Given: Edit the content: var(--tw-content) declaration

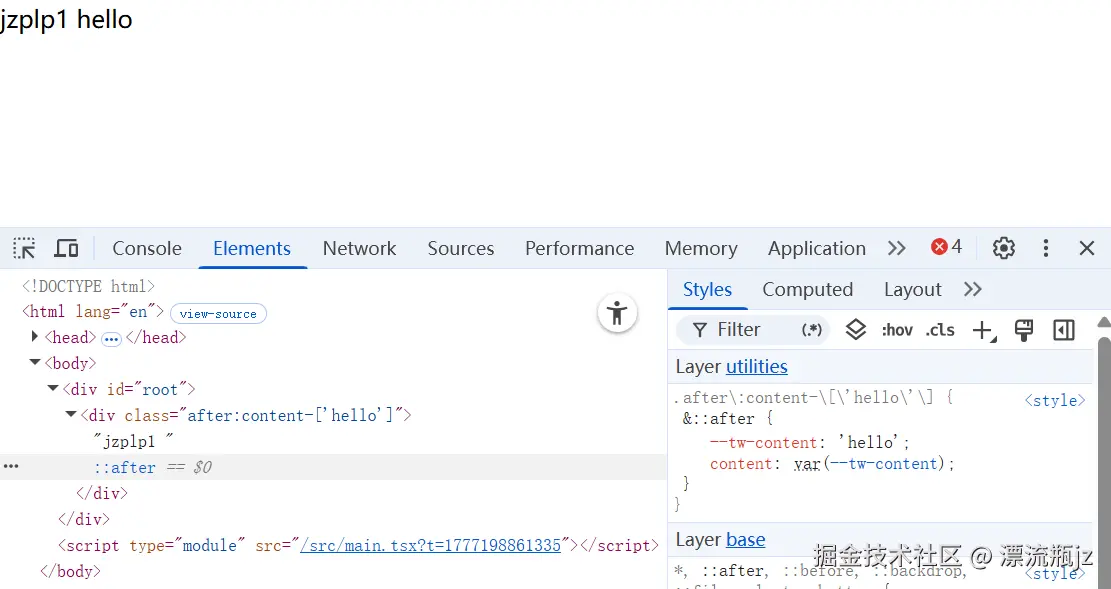Looking at the screenshot, I should coord(833,464).
